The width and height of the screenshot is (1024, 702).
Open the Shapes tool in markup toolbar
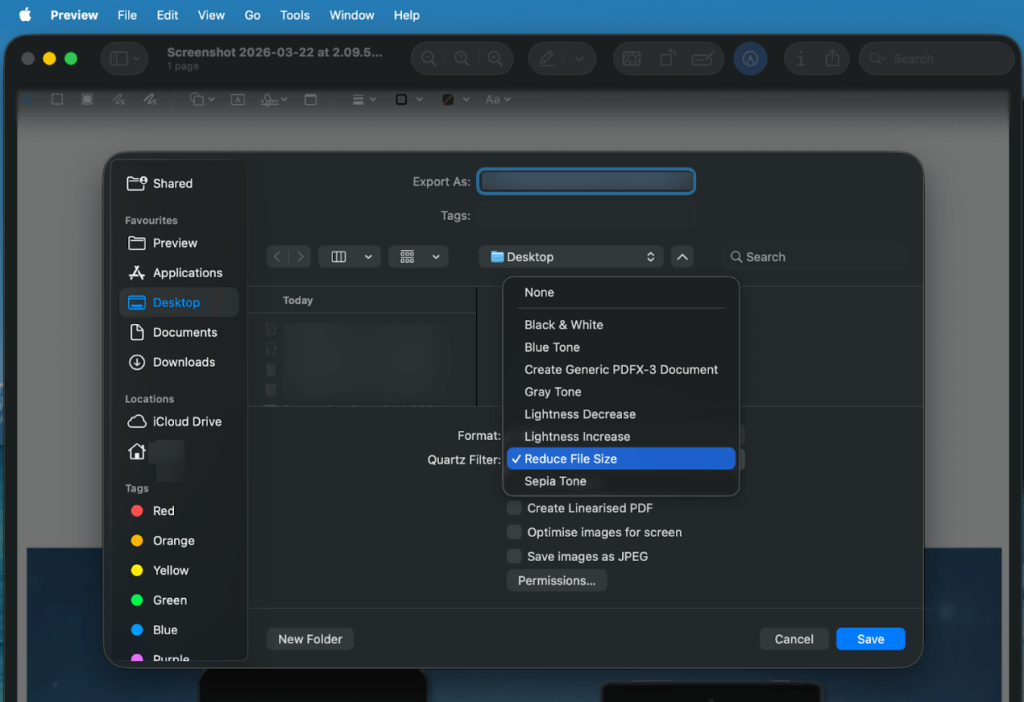198,99
